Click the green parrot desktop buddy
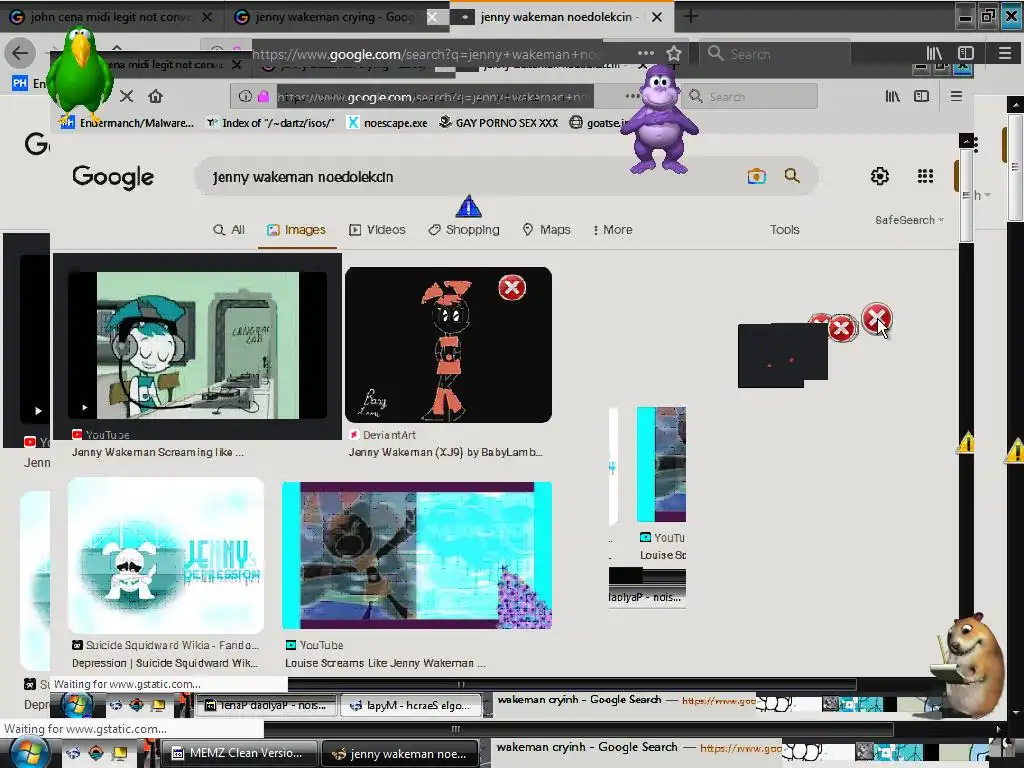This screenshot has width=1024, height=768. 79,75
